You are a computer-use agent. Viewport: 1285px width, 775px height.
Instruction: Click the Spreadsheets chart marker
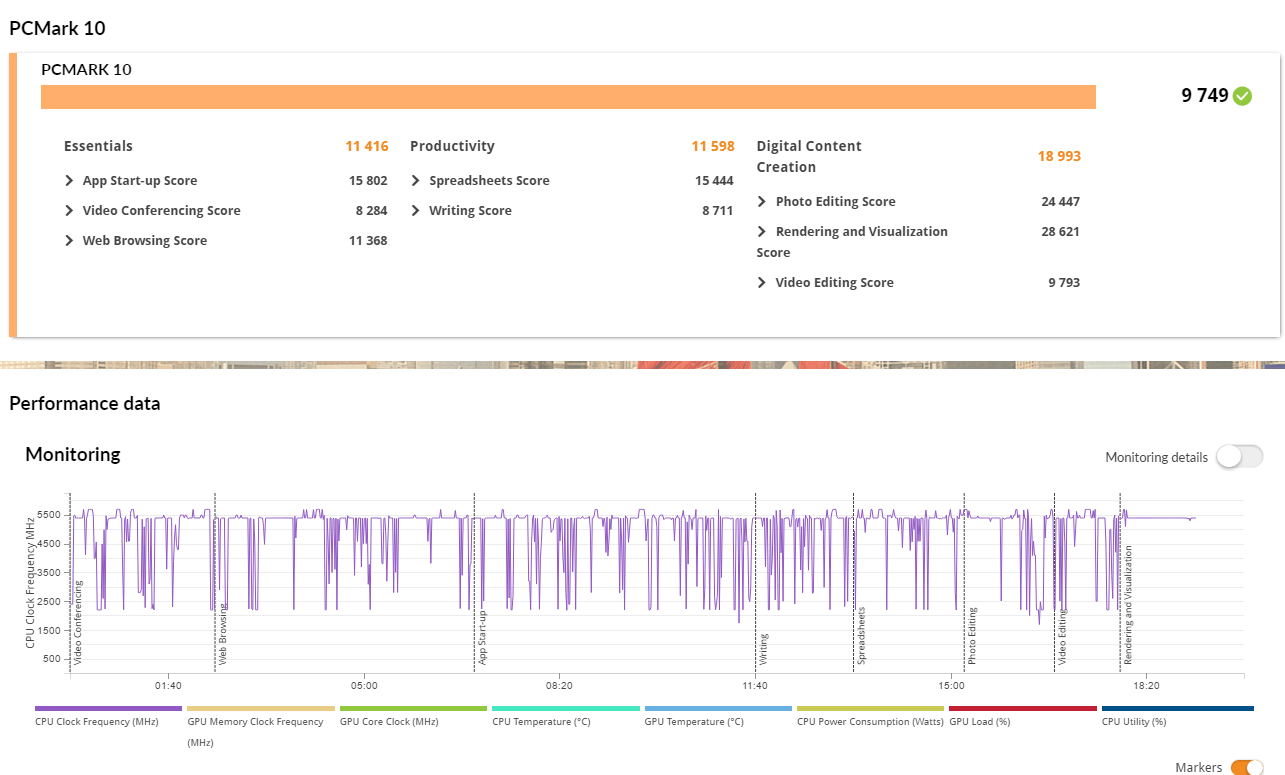pyautogui.click(x=862, y=636)
